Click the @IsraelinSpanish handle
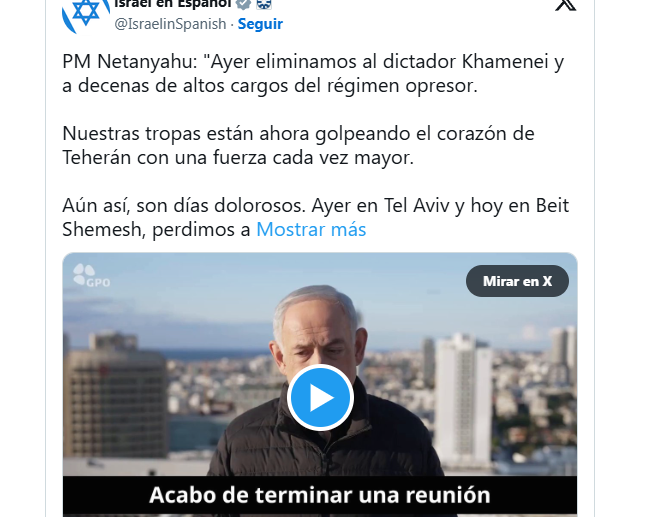 click(x=170, y=24)
